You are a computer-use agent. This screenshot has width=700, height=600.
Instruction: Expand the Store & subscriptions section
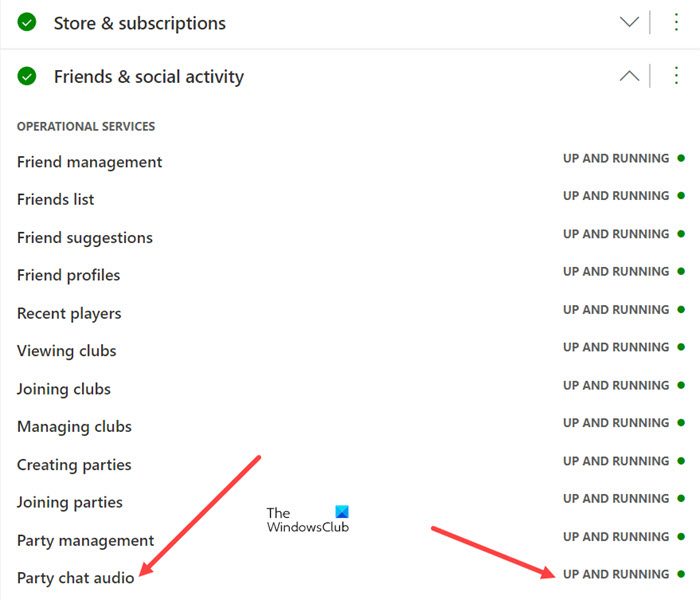tap(629, 22)
